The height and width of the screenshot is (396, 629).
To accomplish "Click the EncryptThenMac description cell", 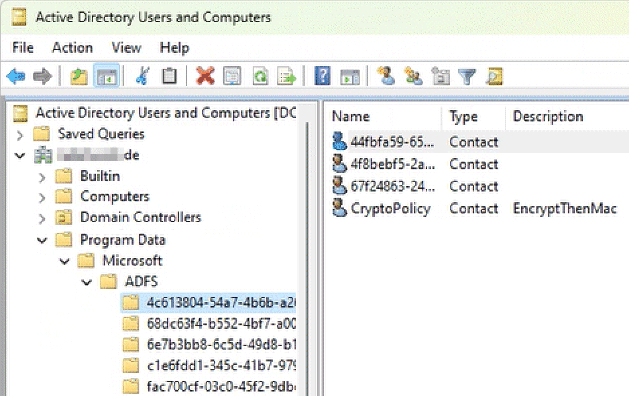I will pyautogui.click(x=564, y=208).
